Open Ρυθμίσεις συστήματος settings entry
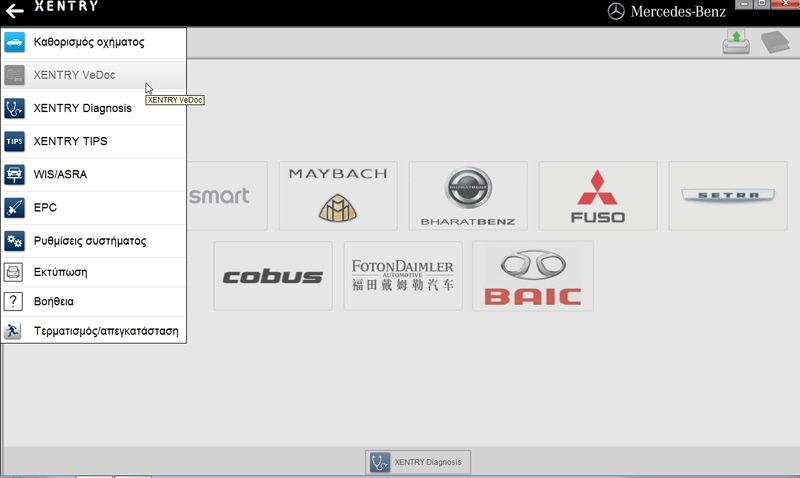 point(94,241)
